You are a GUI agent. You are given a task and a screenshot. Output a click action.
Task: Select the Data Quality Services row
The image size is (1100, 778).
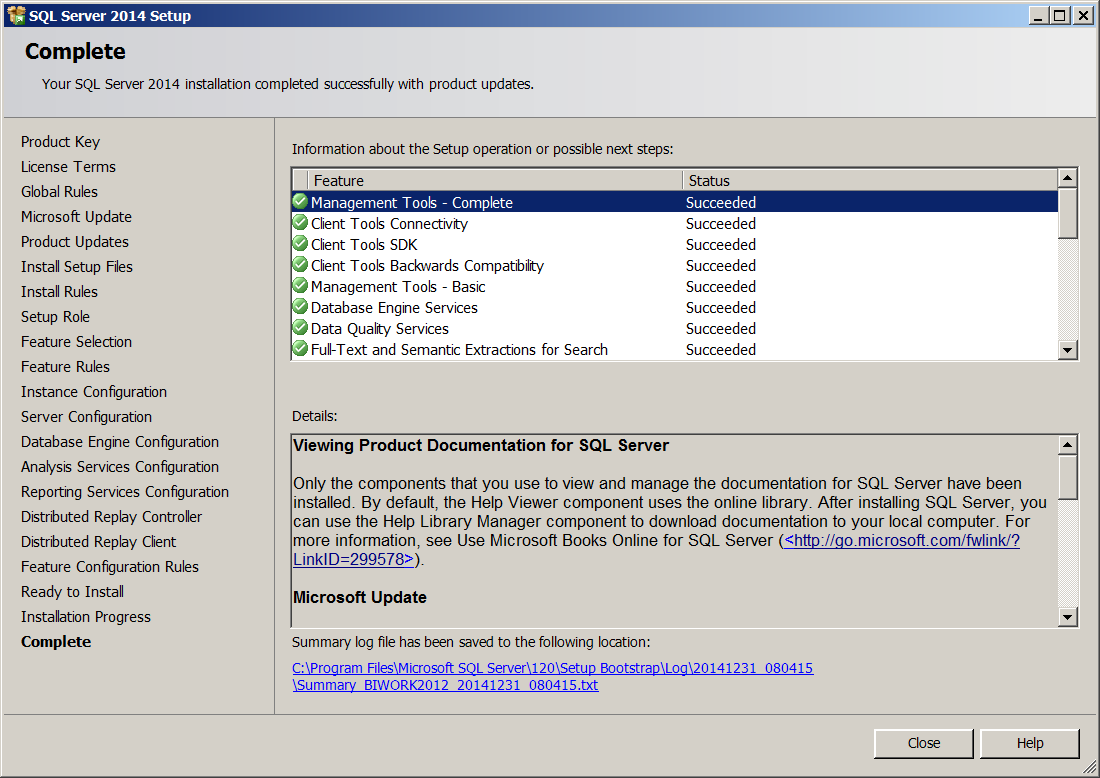tap(675, 328)
